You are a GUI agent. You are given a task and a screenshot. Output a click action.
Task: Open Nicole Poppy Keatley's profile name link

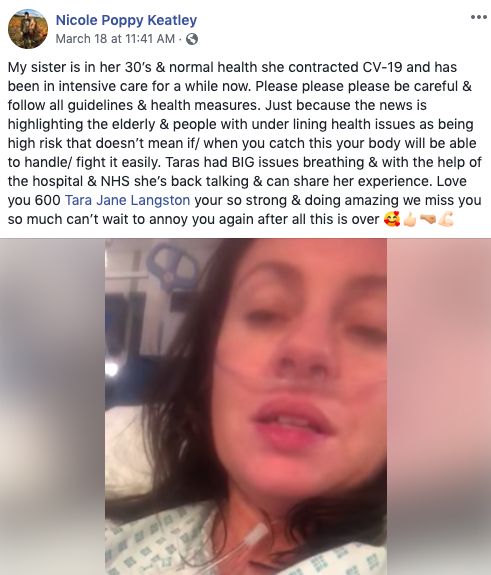126,20
